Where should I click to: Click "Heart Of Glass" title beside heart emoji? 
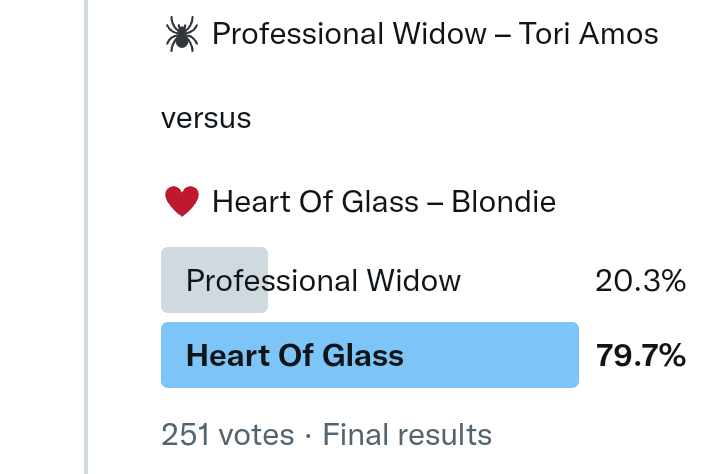[x=315, y=203]
